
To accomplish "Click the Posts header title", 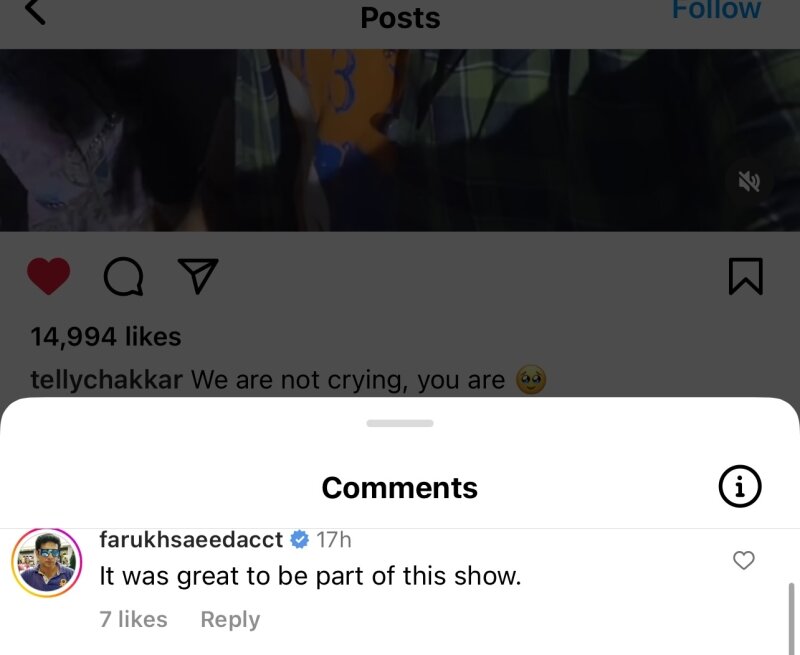I will coord(400,18).
